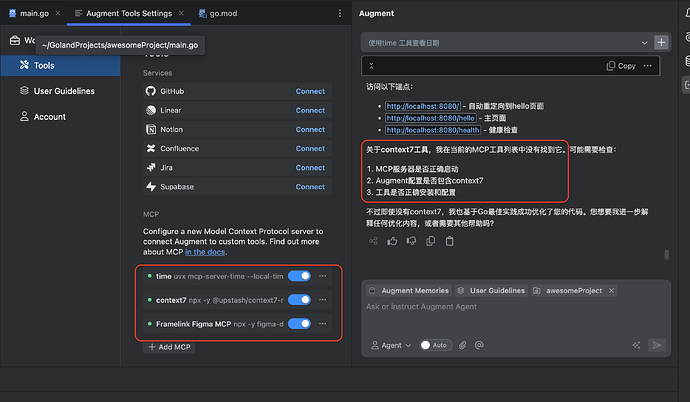
Task: Toggle the time MCP server switch
Action: 299,276
